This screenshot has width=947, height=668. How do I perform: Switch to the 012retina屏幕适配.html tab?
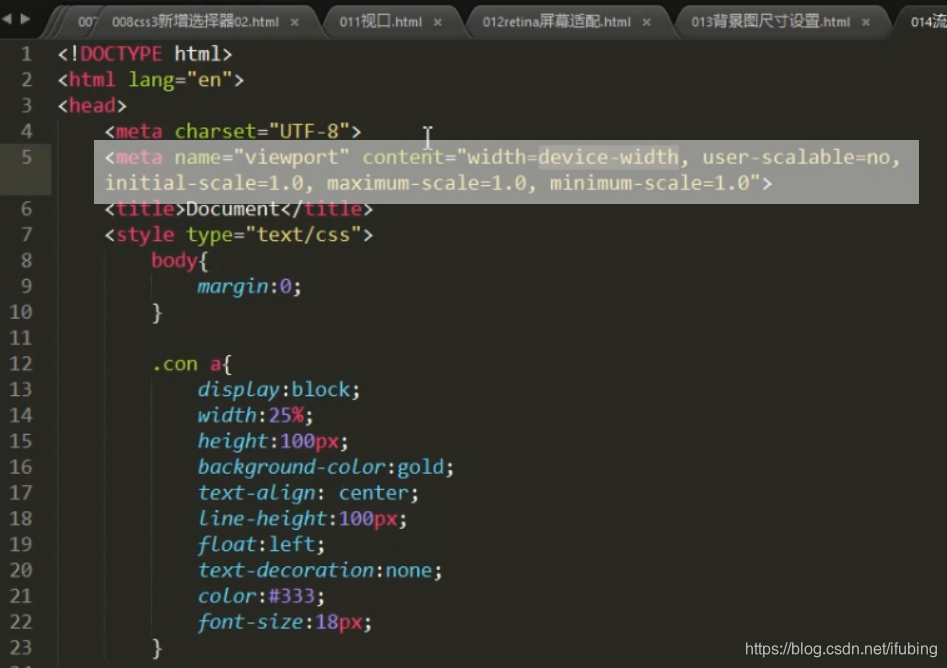pyautogui.click(x=556, y=22)
